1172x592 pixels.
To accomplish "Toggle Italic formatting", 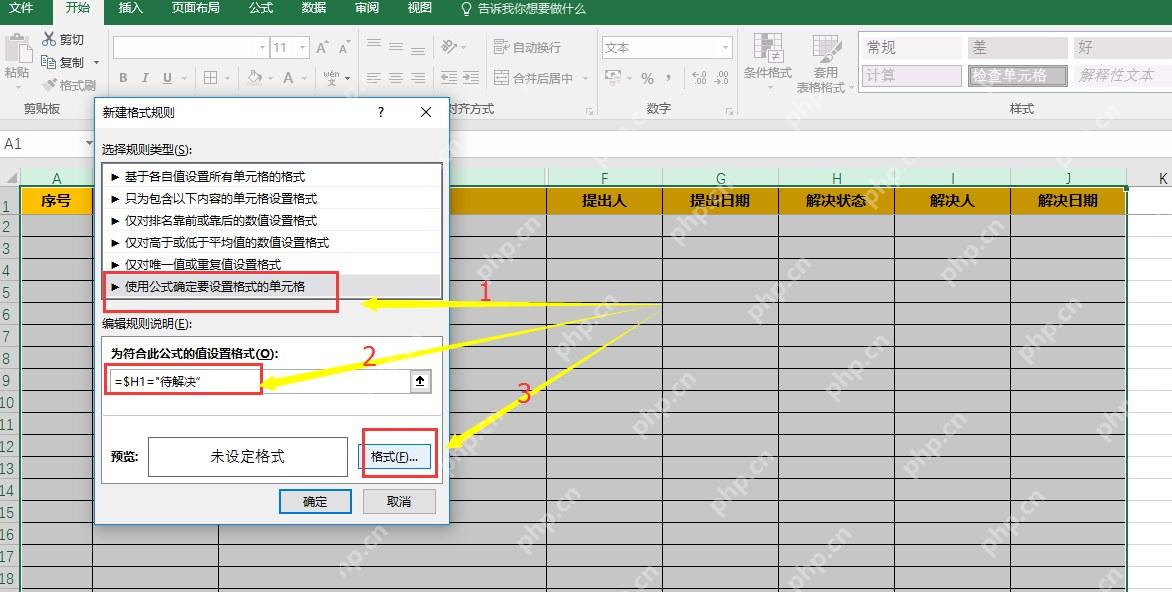I will [145, 78].
